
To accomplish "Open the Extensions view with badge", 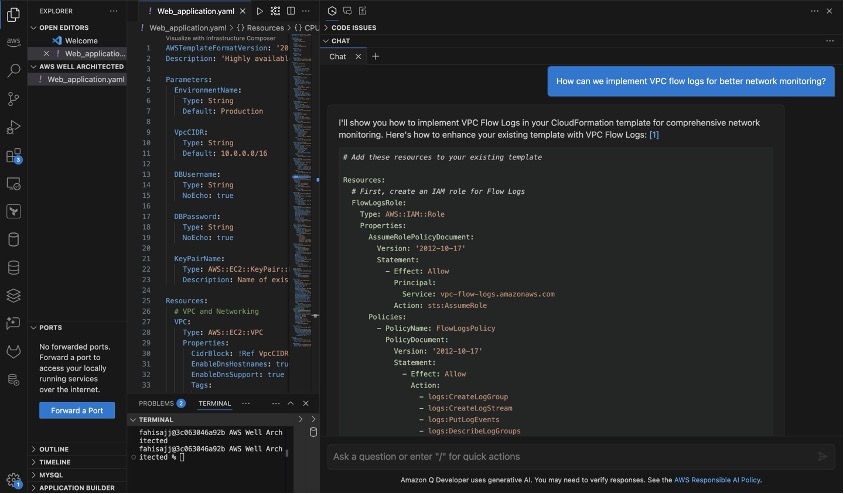I will pyautogui.click(x=13, y=156).
